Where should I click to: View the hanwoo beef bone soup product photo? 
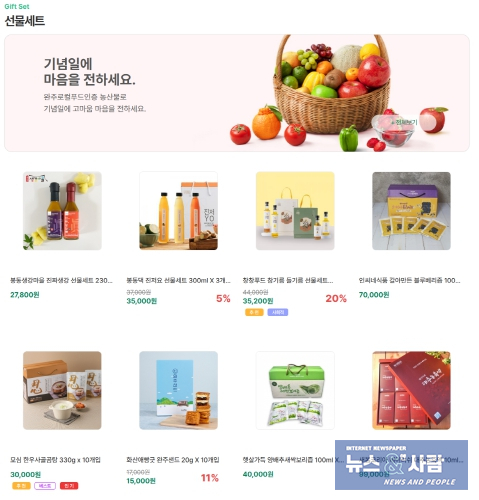coord(62,390)
